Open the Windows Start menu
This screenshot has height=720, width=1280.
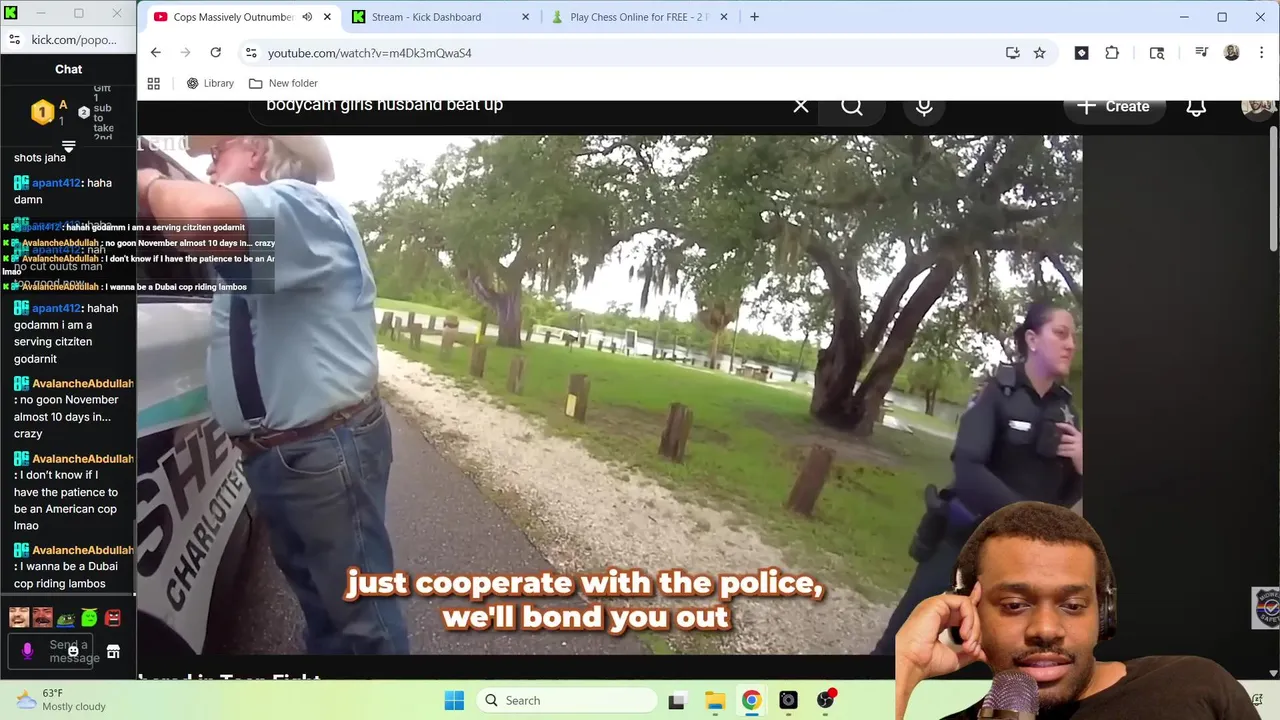coord(454,700)
